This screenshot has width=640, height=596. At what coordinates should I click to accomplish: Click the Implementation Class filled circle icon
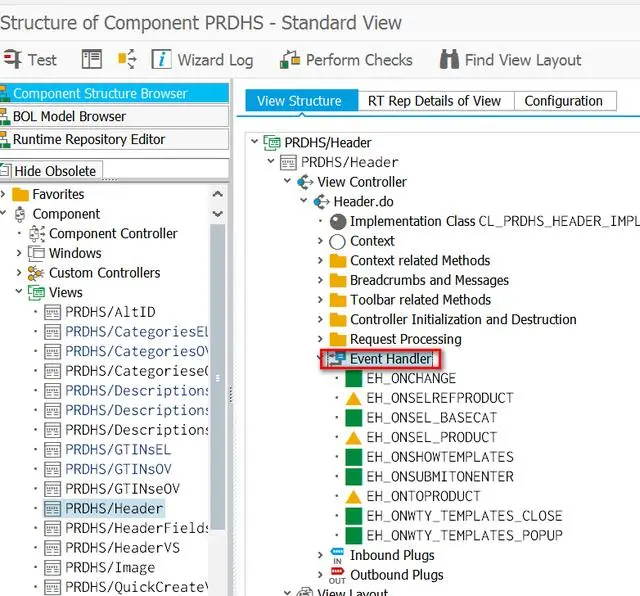pos(338,222)
